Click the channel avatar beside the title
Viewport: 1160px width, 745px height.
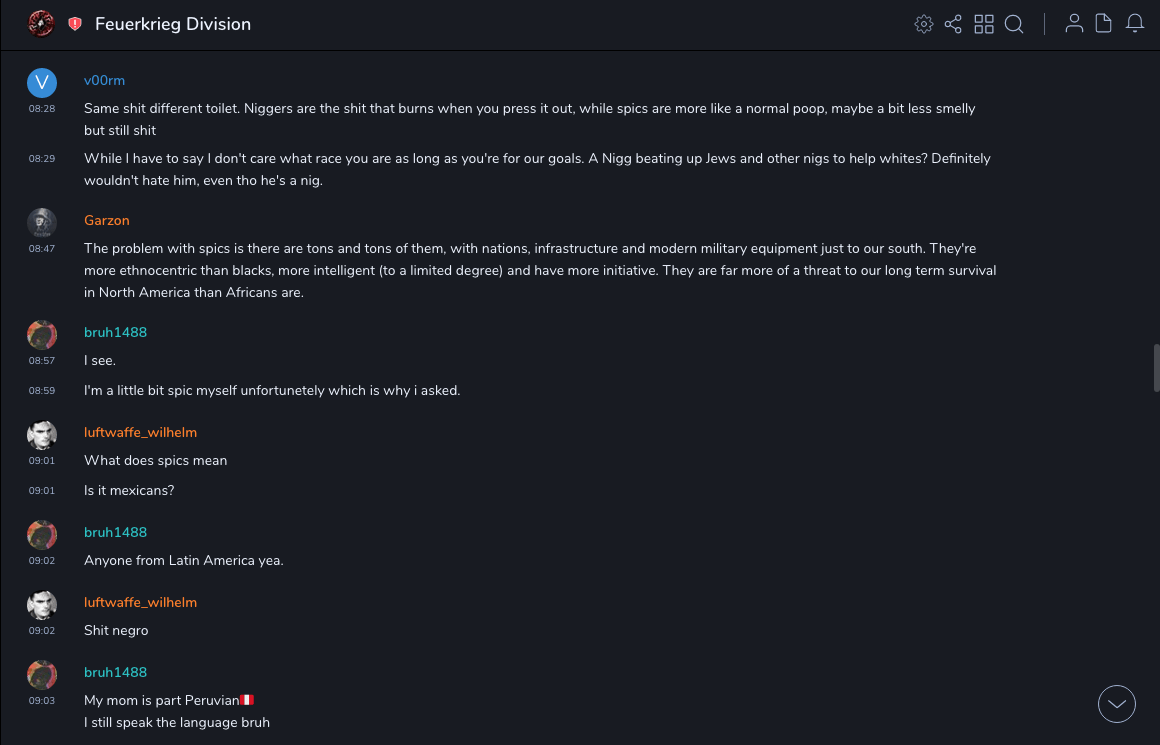click(41, 24)
